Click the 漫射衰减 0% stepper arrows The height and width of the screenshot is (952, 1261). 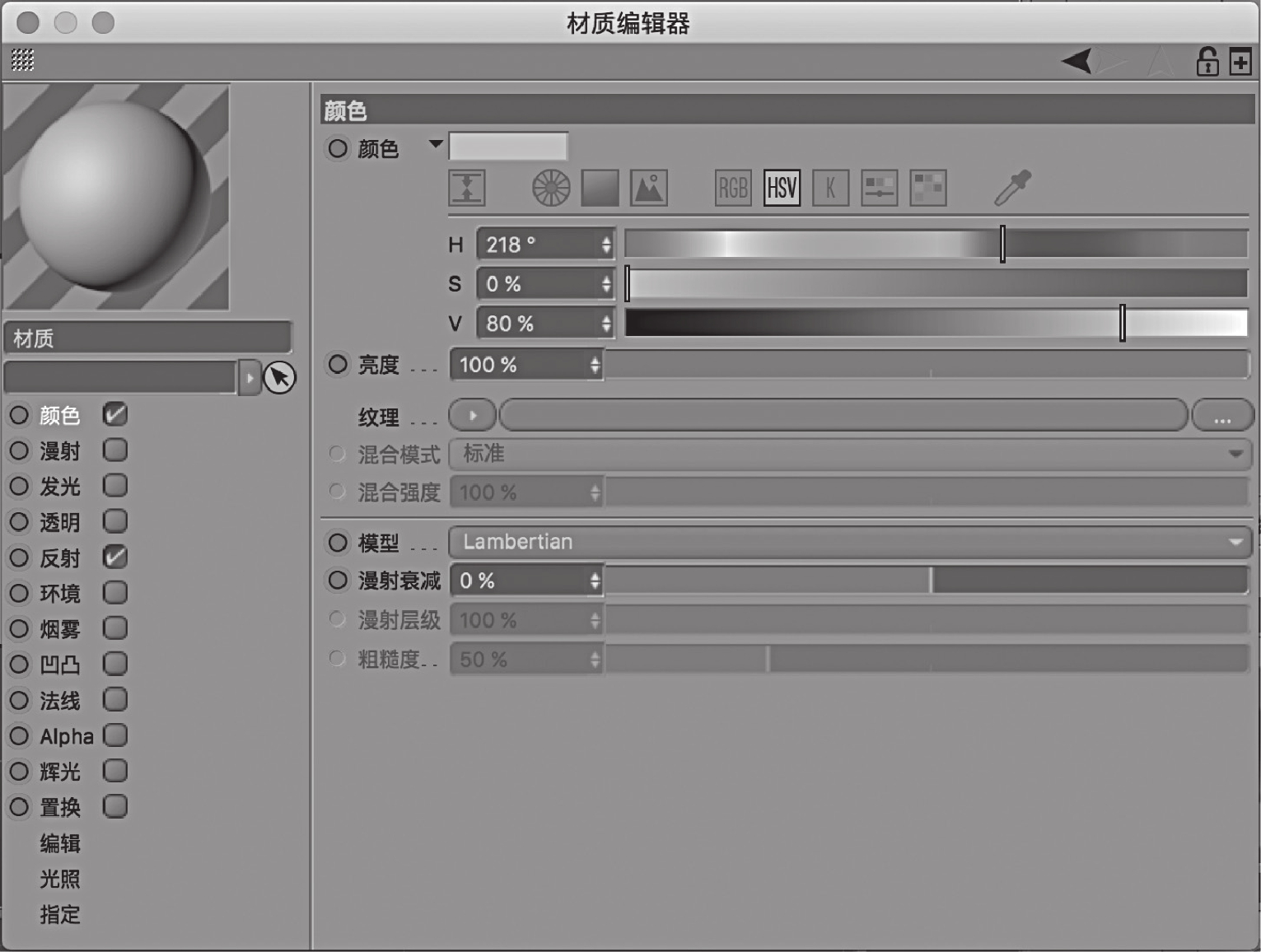[595, 581]
